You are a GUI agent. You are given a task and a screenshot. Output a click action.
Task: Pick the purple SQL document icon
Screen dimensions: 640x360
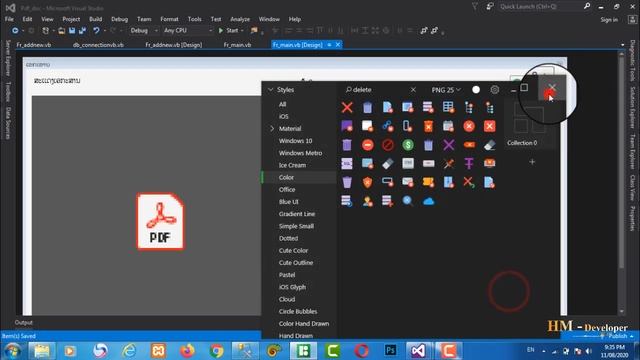347,163
